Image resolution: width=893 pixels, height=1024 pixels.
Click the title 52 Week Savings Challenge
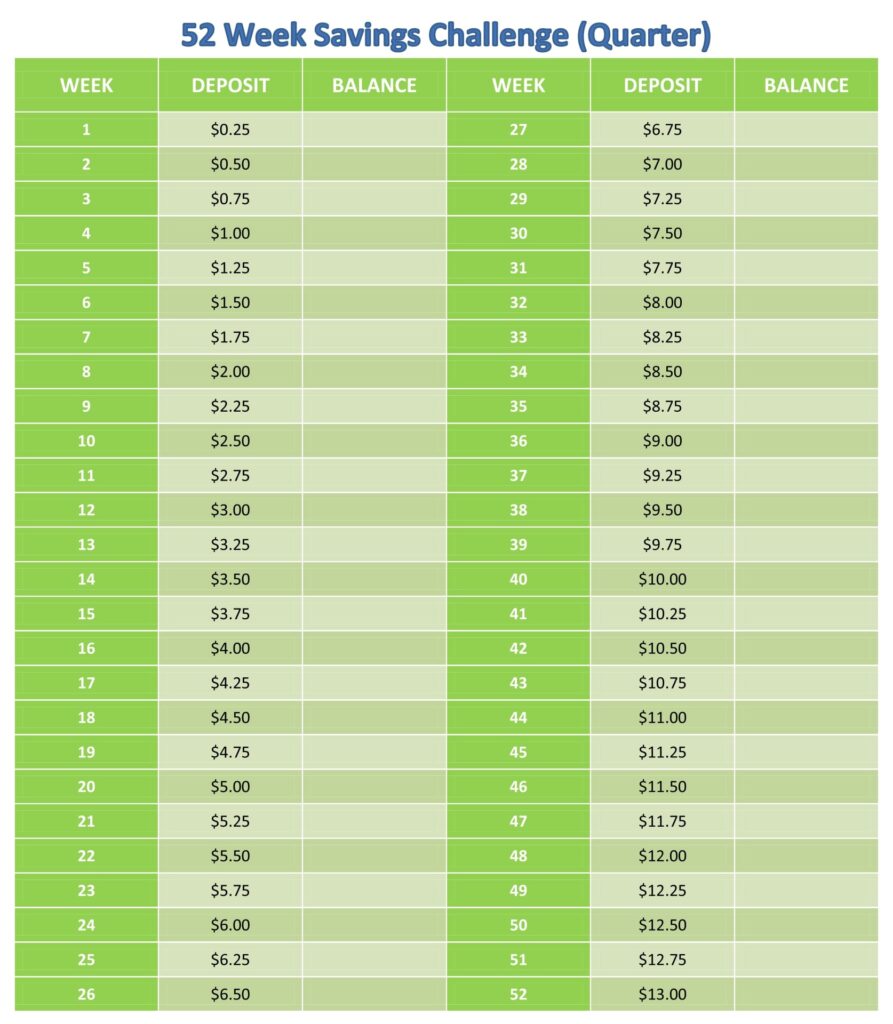tap(446, 35)
